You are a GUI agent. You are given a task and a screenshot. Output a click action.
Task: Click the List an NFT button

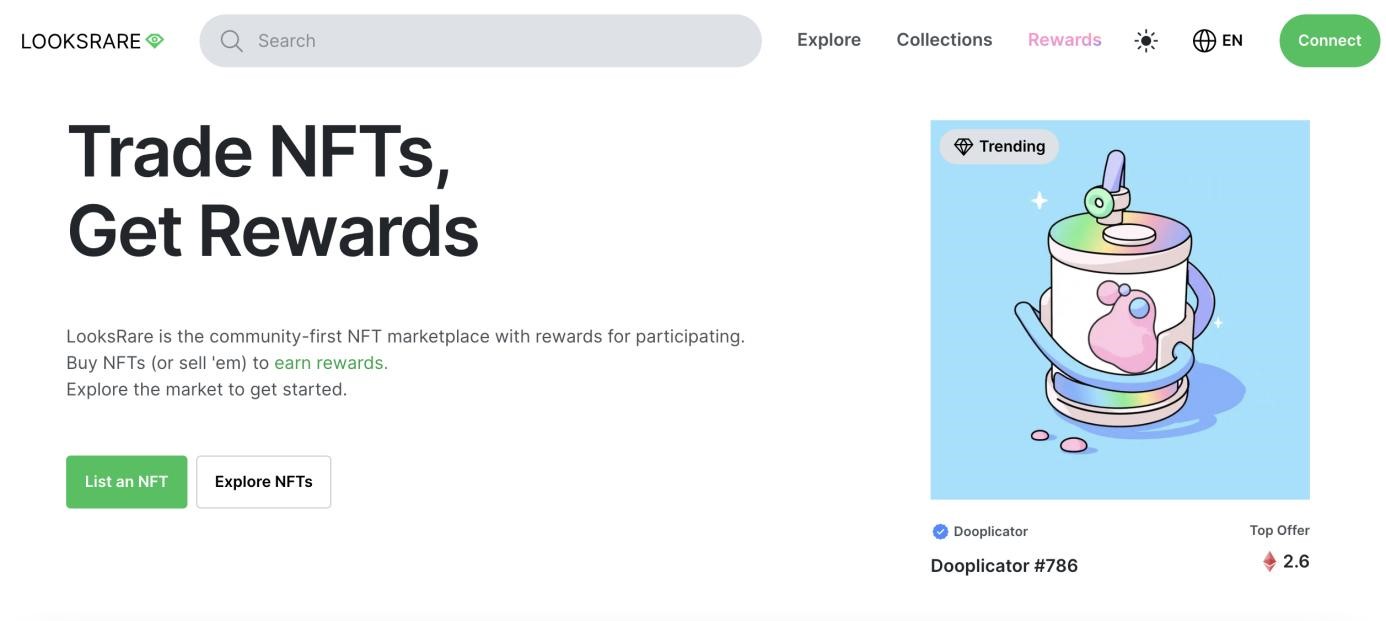(x=126, y=482)
